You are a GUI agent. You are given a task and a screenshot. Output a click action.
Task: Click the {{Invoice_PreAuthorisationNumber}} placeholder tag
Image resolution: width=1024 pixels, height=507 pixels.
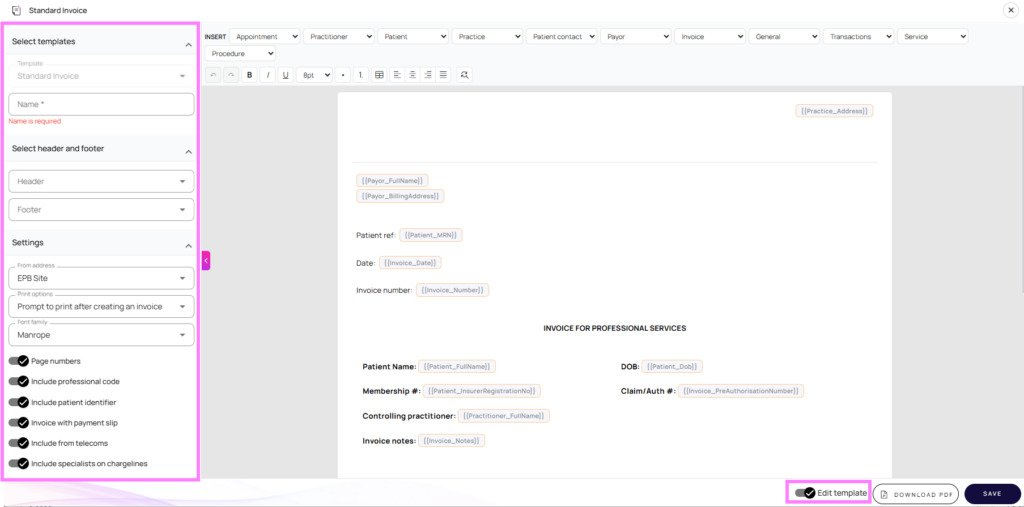pyautogui.click(x=741, y=391)
